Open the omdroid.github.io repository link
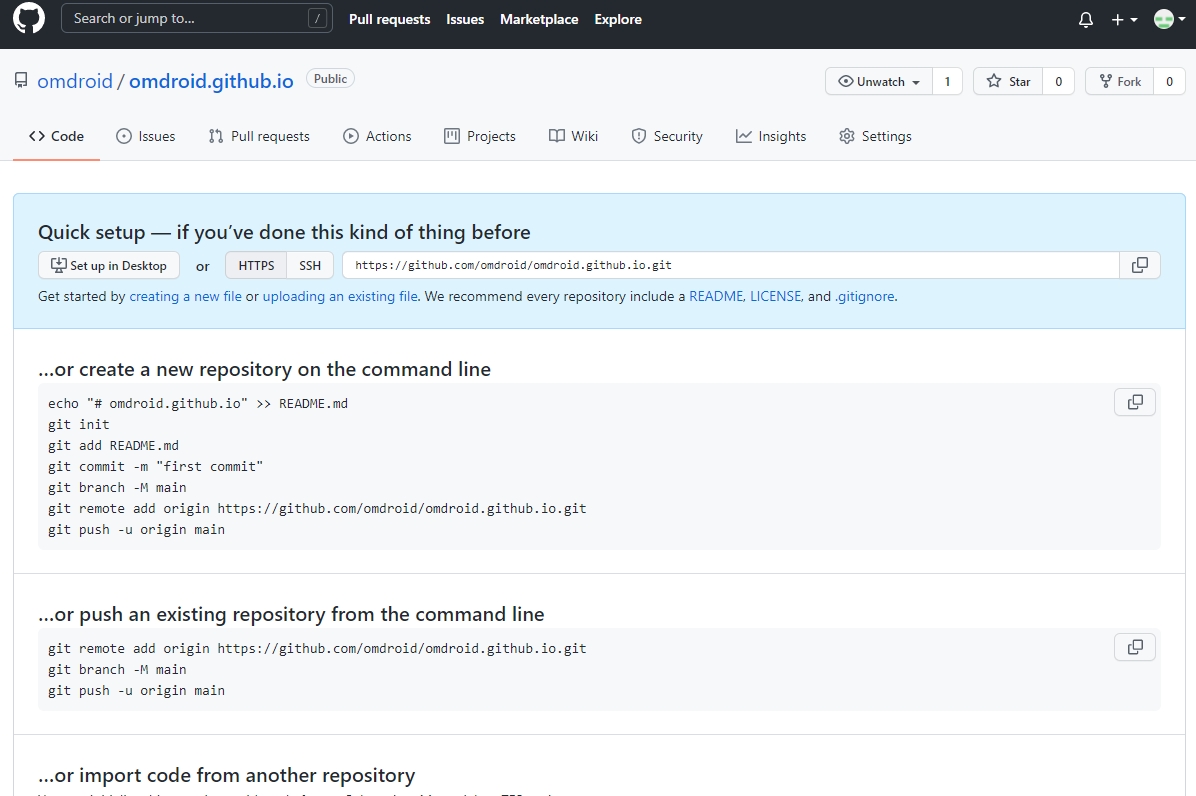 point(211,81)
